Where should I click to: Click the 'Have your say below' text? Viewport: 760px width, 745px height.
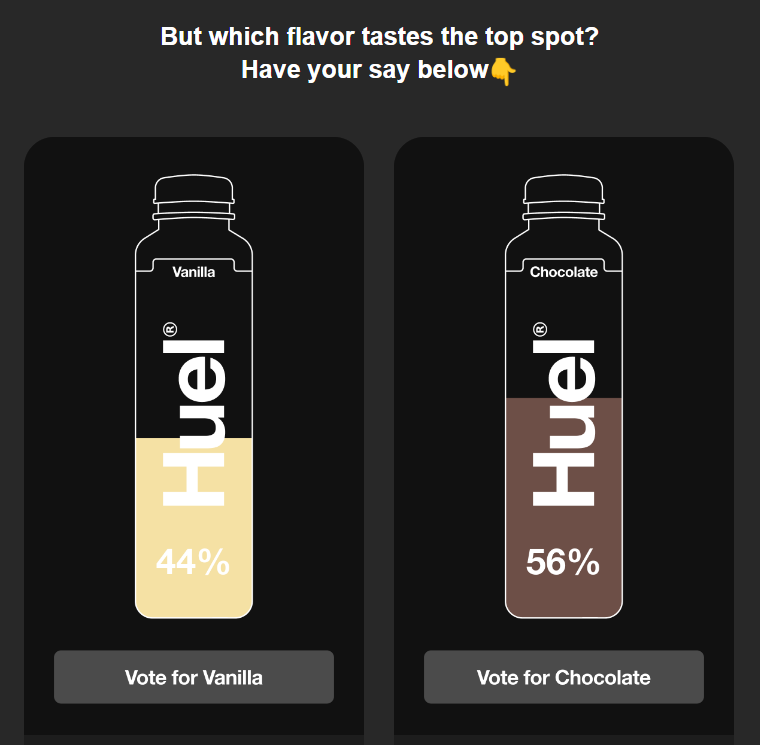[365, 70]
